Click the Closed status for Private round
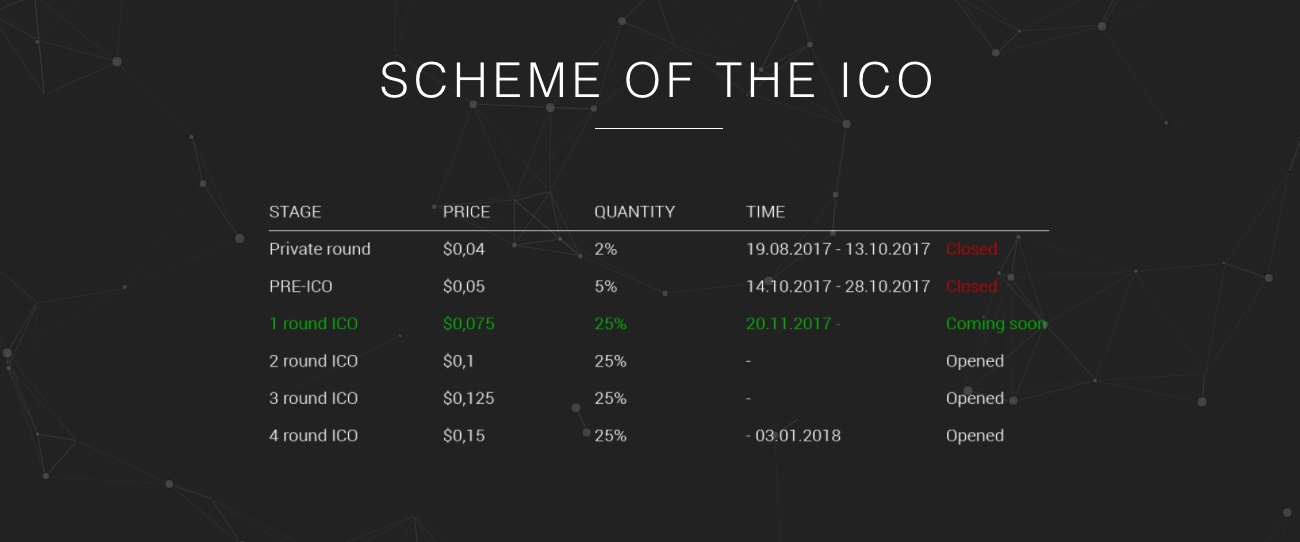Image resolution: width=1300 pixels, height=542 pixels. click(x=972, y=249)
